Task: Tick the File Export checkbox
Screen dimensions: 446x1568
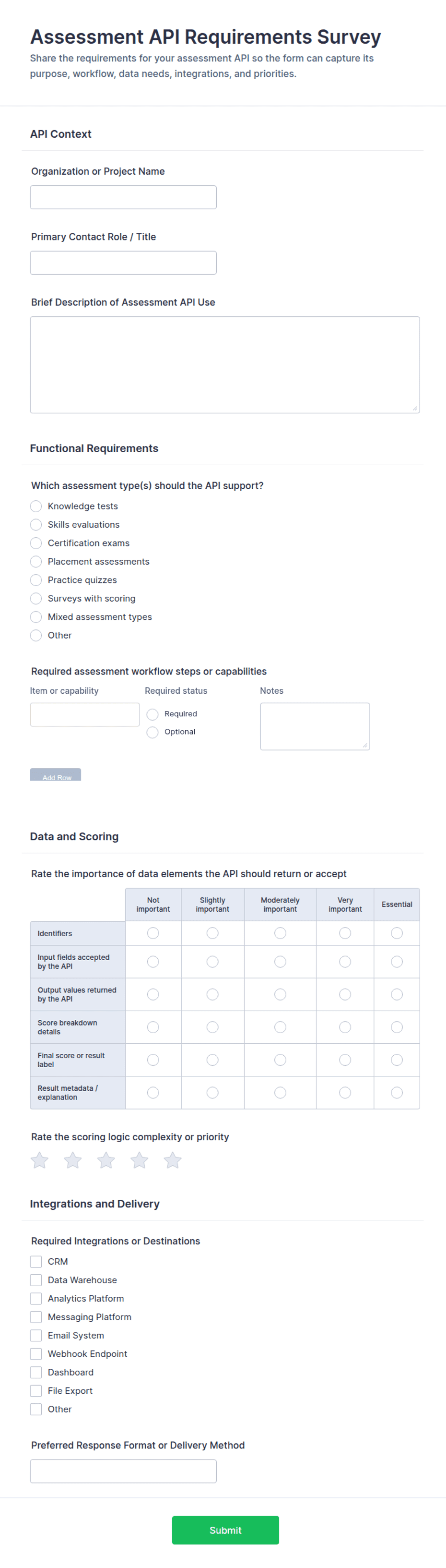Action: [x=36, y=1390]
